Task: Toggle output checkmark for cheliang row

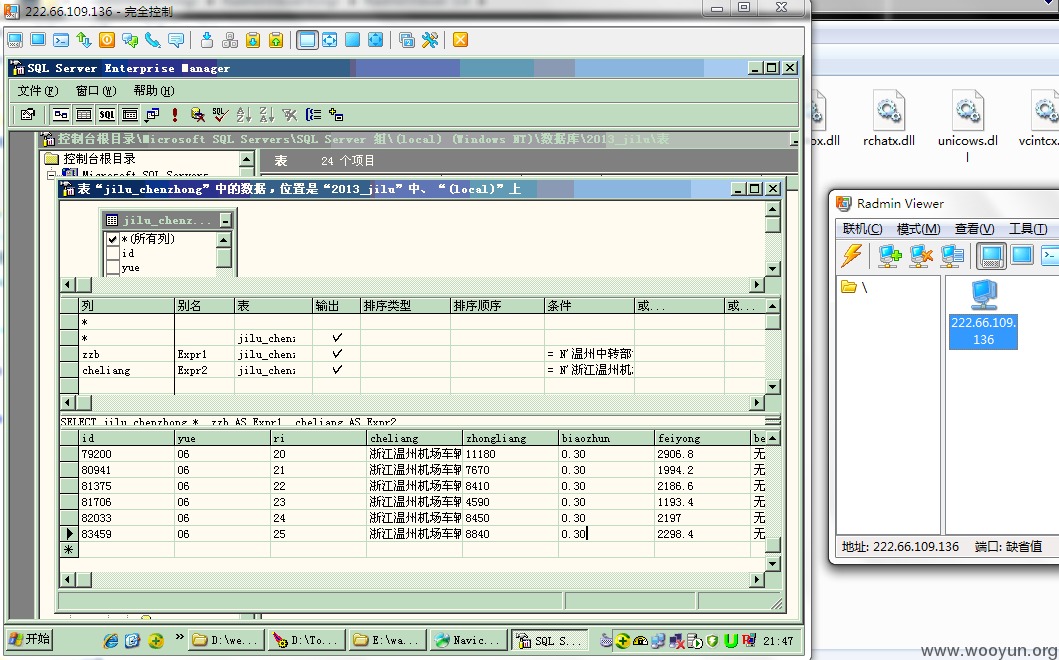Action: (337, 370)
